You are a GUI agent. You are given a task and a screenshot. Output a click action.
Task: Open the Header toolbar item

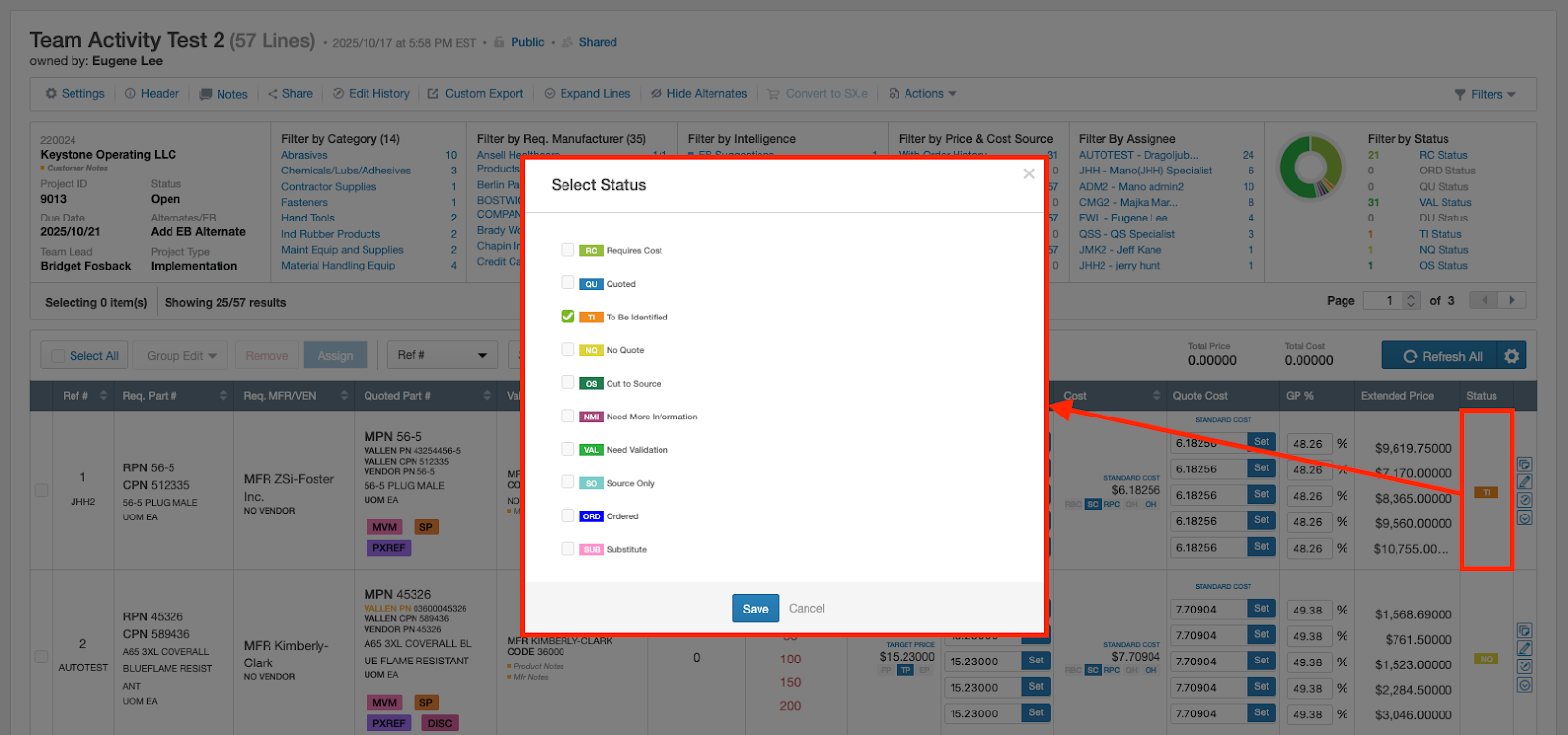tap(152, 94)
